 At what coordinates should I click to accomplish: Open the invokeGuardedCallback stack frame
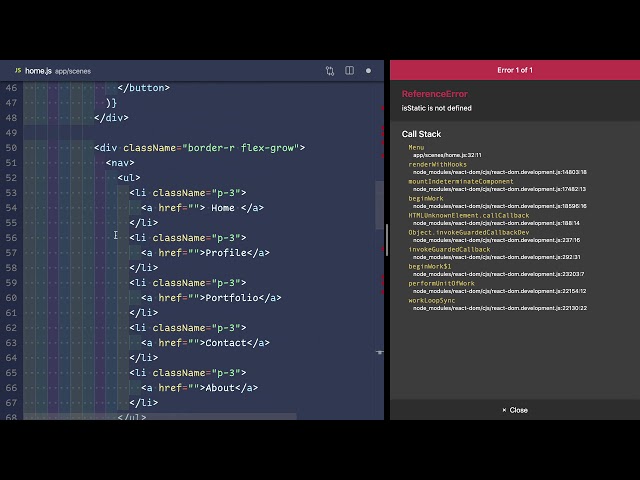[x=449, y=249]
